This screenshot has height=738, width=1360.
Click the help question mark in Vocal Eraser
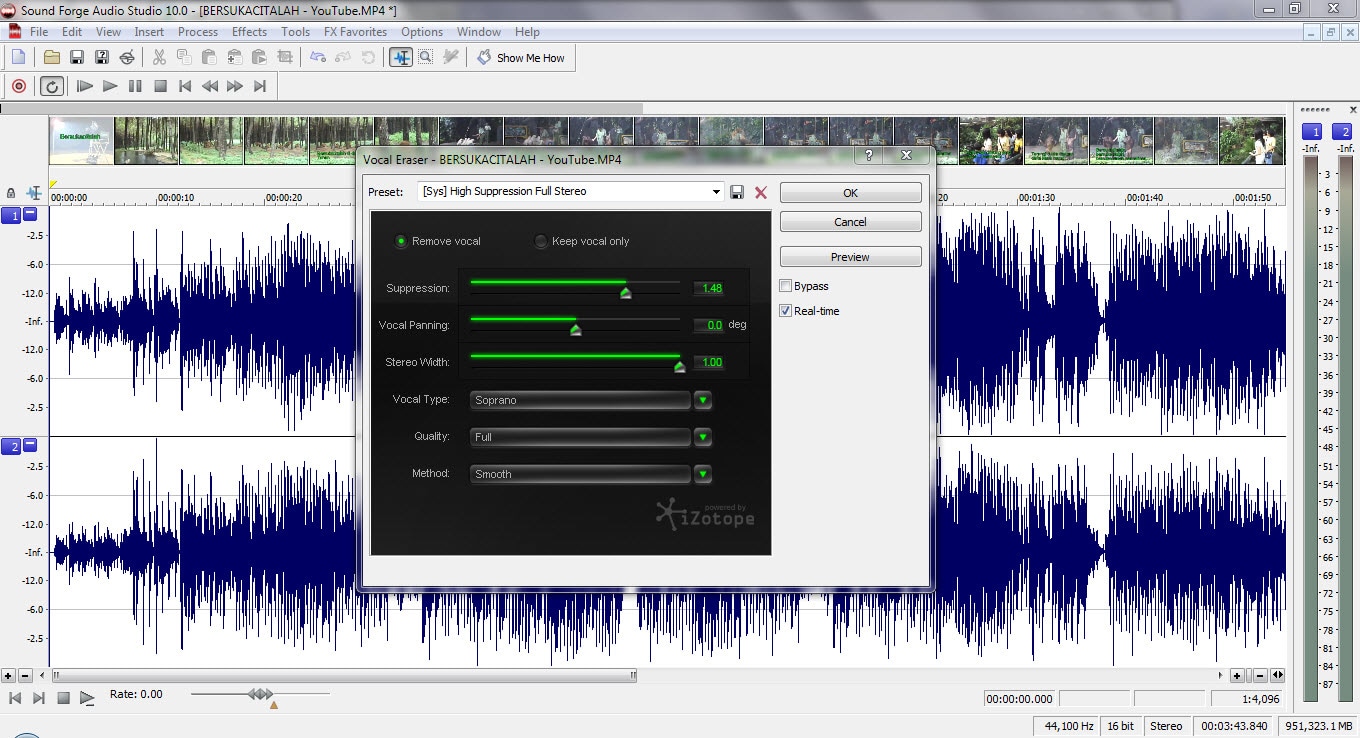click(x=868, y=156)
